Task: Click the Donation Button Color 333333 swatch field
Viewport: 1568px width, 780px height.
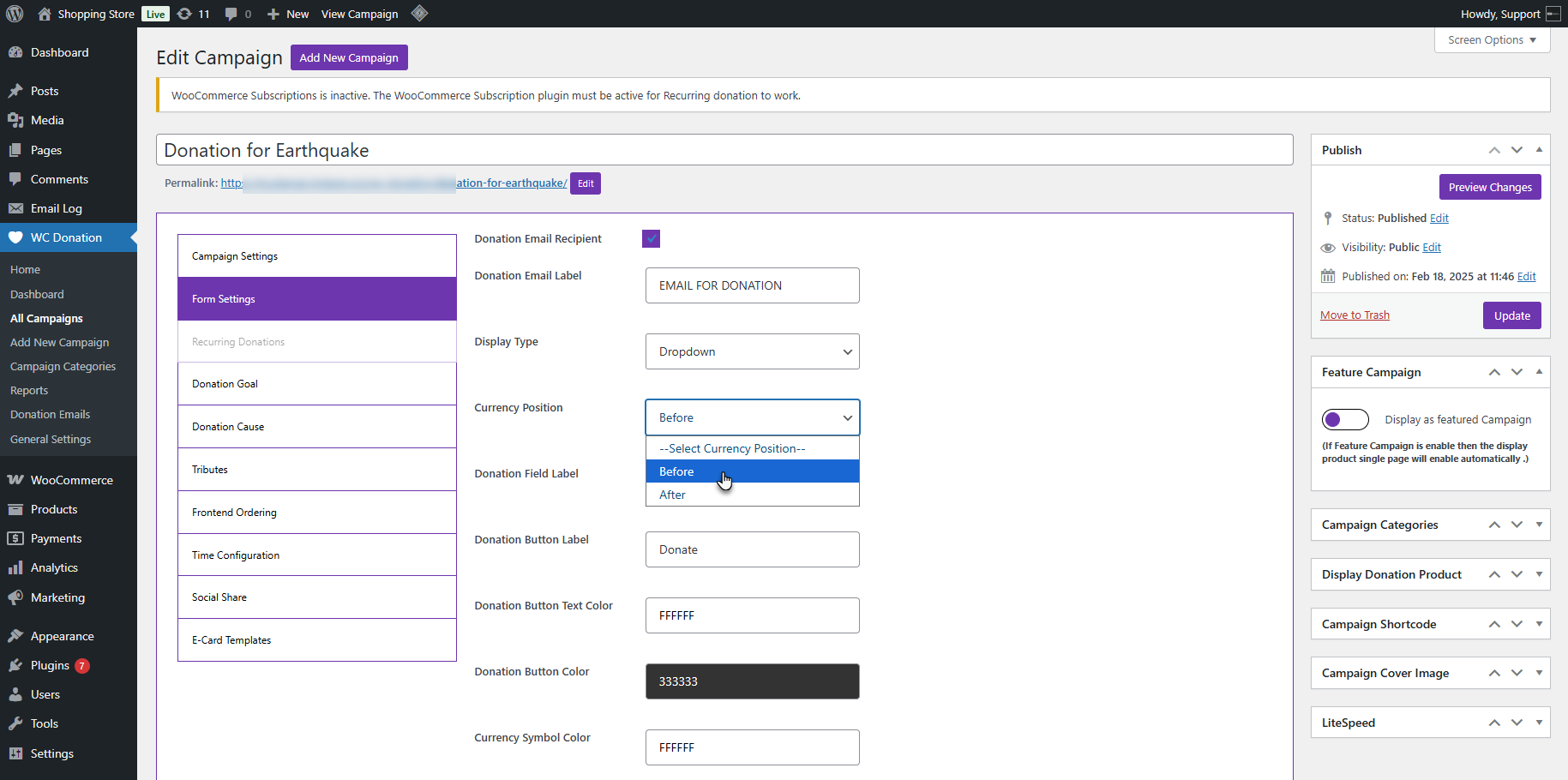Action: (752, 681)
